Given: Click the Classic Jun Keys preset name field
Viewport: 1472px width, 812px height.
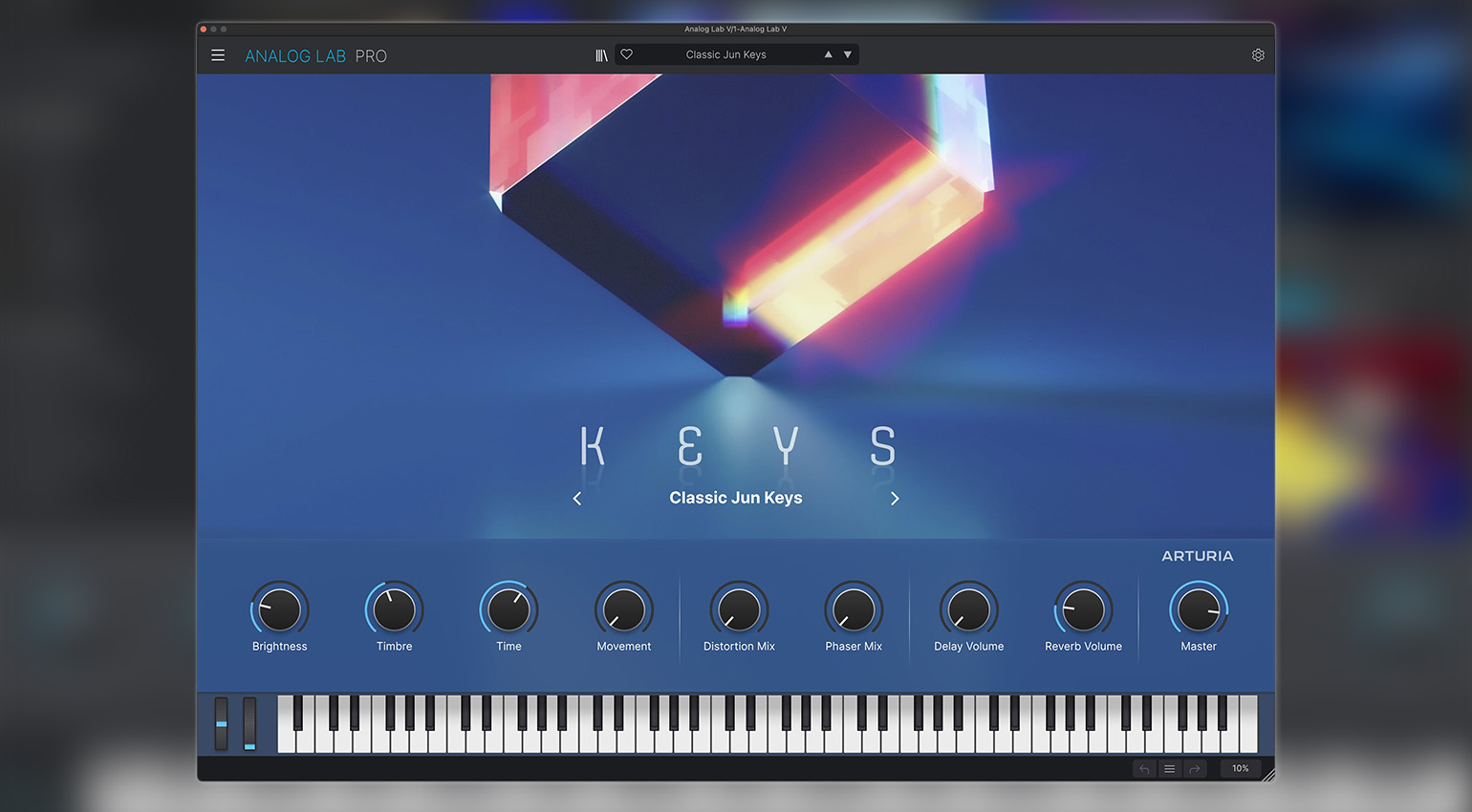Looking at the screenshot, I should click(x=725, y=54).
